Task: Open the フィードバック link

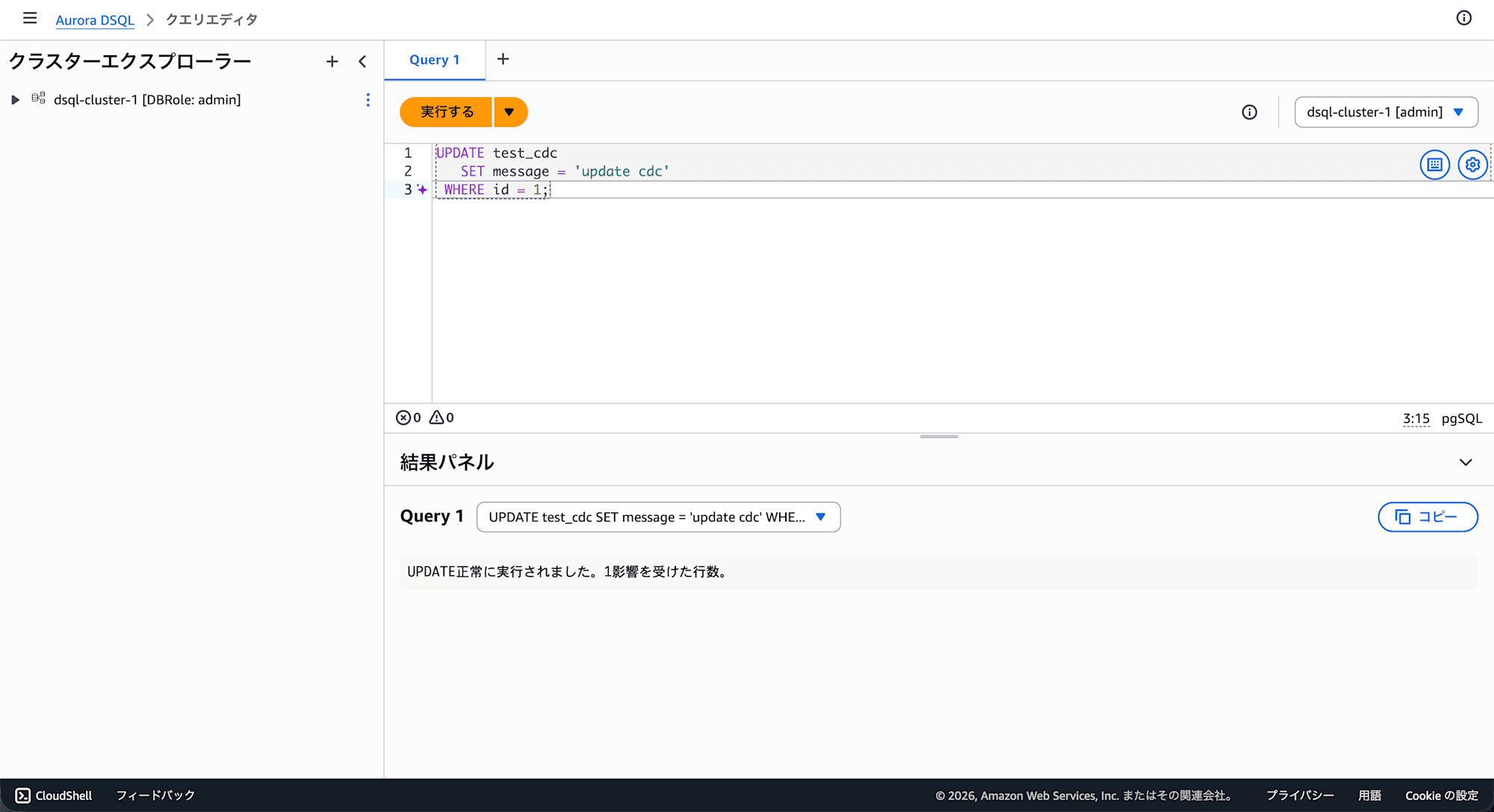Action: (155, 796)
